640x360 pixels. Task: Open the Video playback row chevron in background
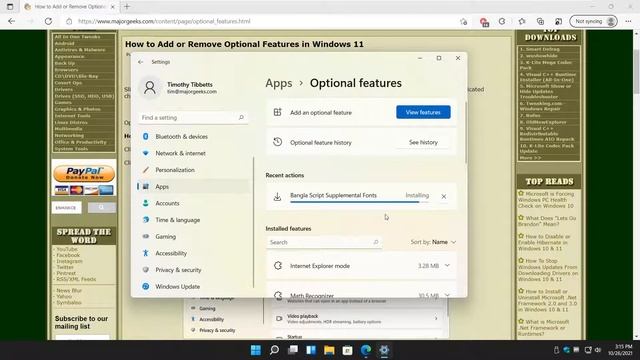tap(436, 318)
